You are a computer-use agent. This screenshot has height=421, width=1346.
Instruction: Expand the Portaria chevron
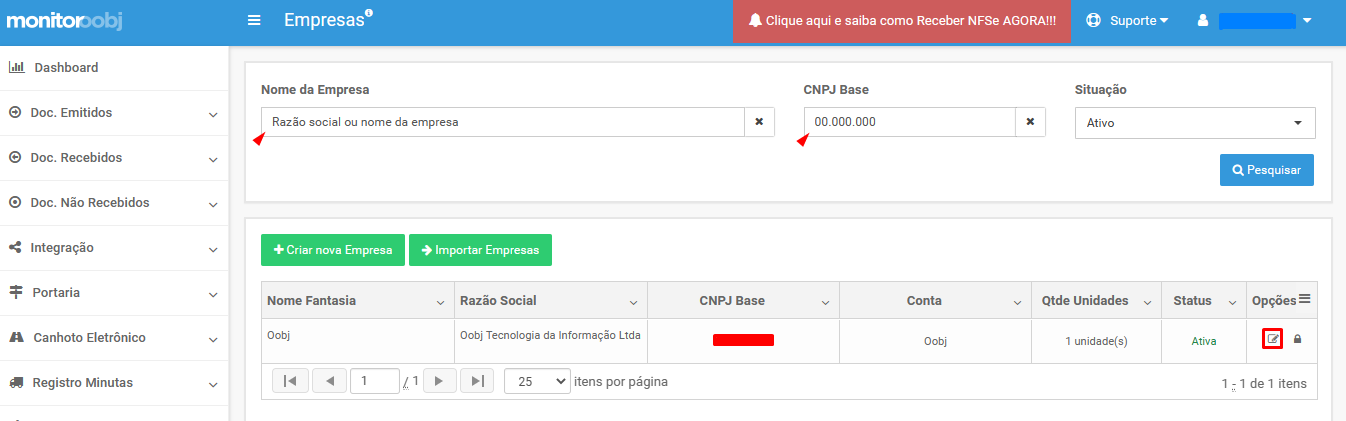pos(213,294)
